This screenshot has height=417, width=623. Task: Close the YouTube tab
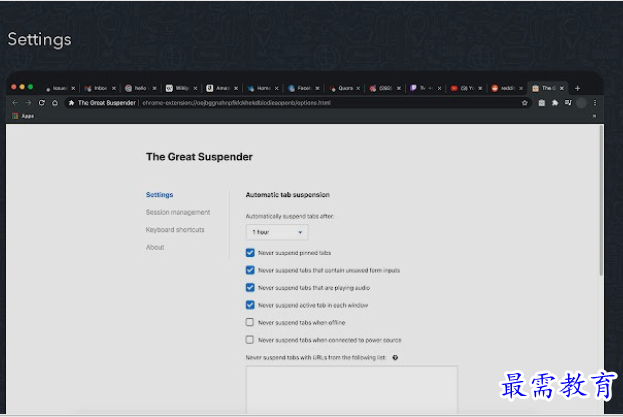tap(480, 88)
